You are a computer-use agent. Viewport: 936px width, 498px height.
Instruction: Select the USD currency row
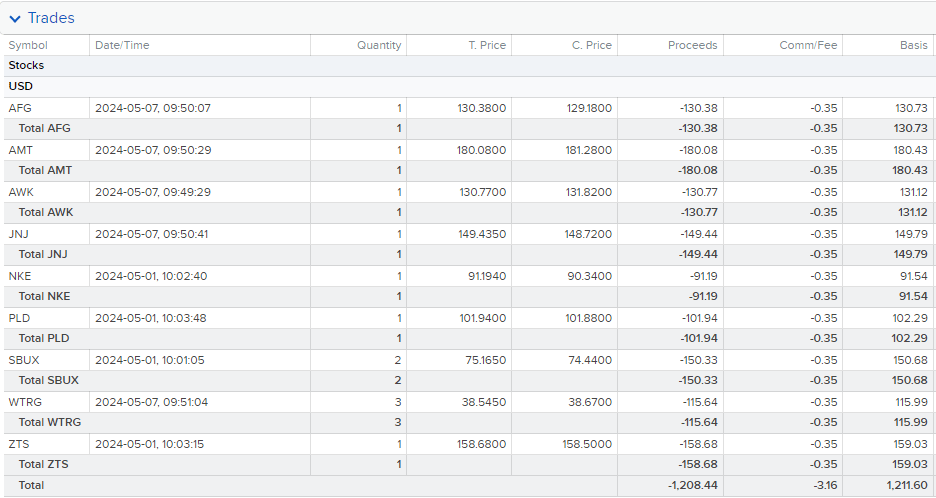click(468, 87)
